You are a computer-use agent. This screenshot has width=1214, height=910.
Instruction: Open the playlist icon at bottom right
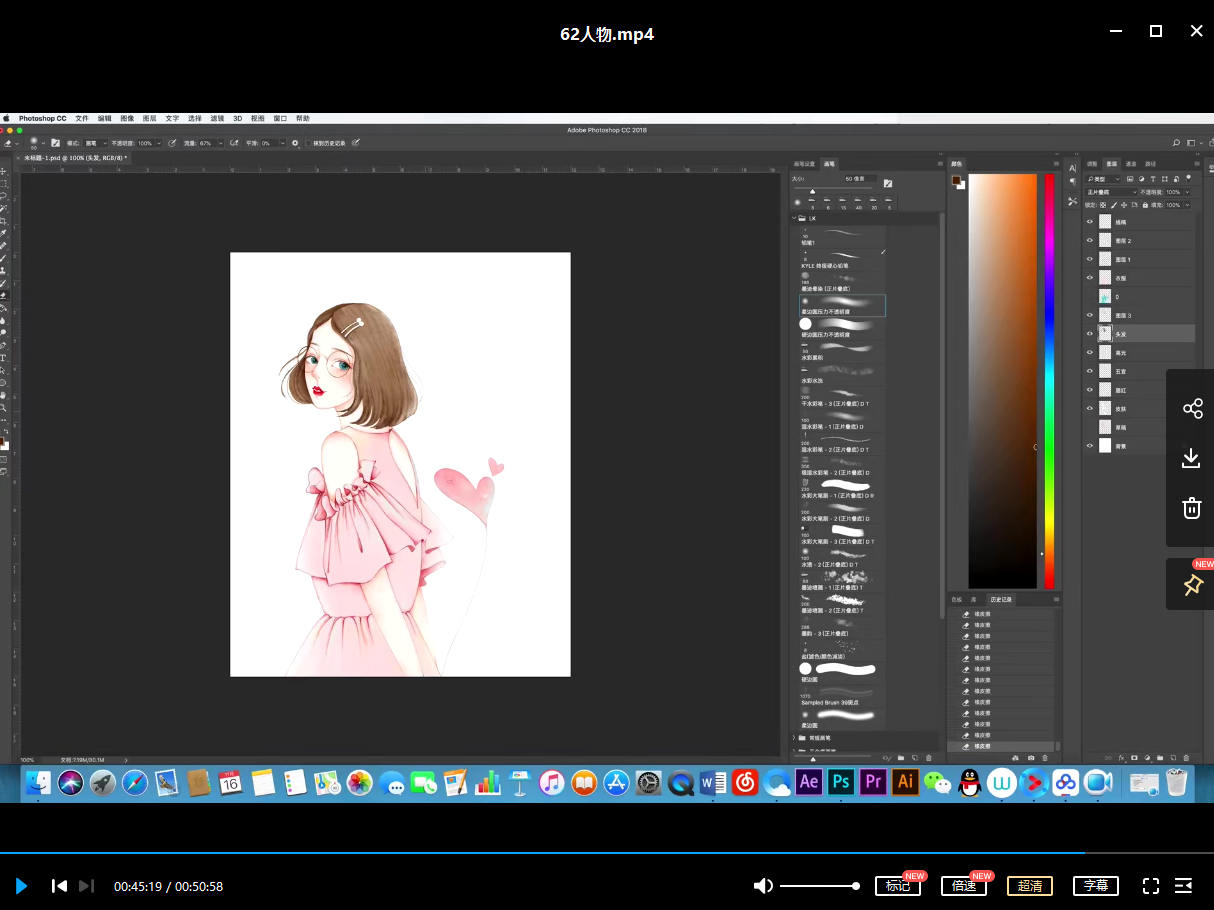point(1184,886)
